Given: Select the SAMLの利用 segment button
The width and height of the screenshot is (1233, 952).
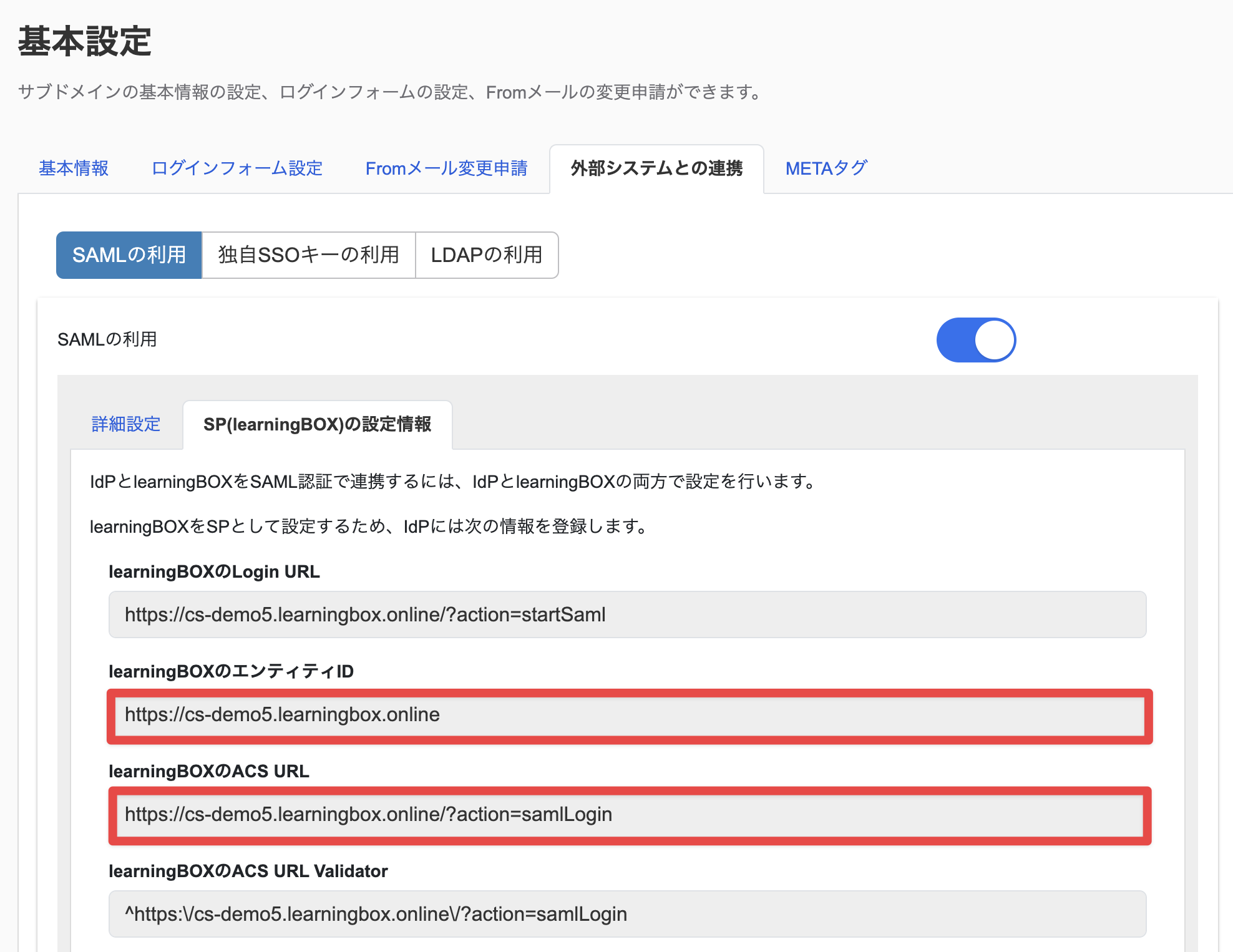Looking at the screenshot, I should [129, 255].
